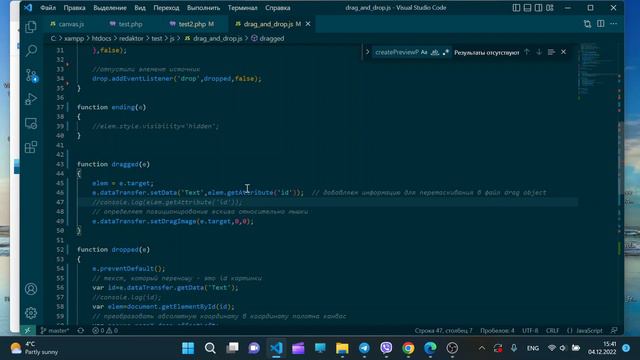Open Telegram from the taskbar
The height and width of the screenshot is (360, 640).
pyautogui.click(x=364, y=348)
